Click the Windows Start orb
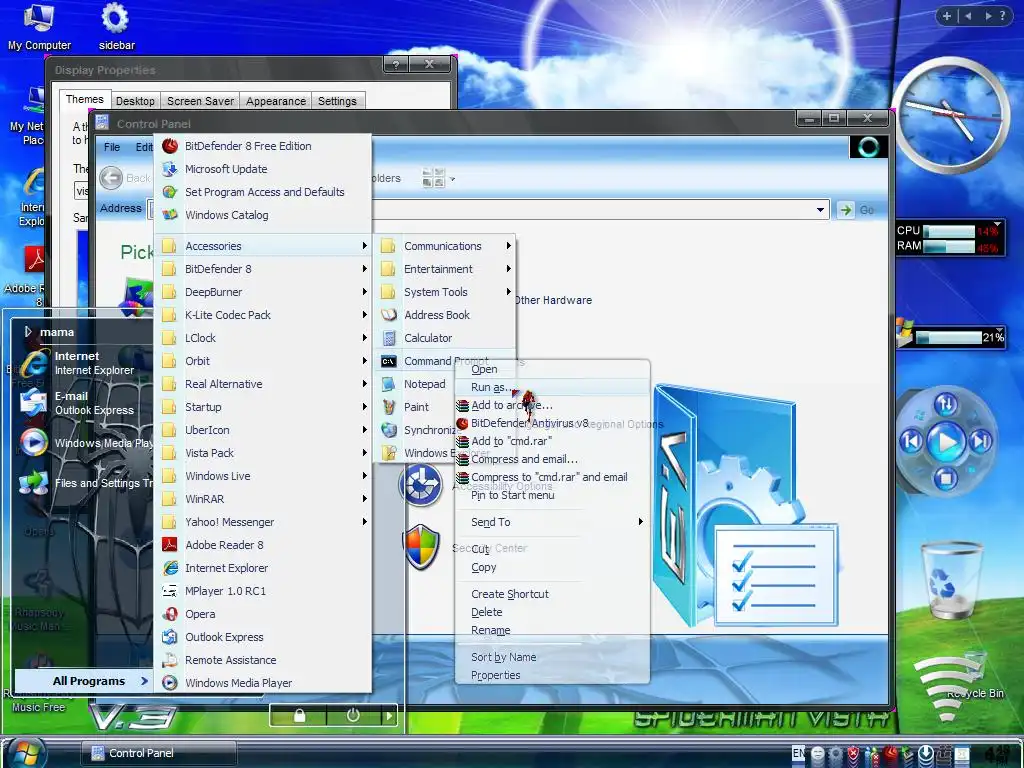 [25, 752]
